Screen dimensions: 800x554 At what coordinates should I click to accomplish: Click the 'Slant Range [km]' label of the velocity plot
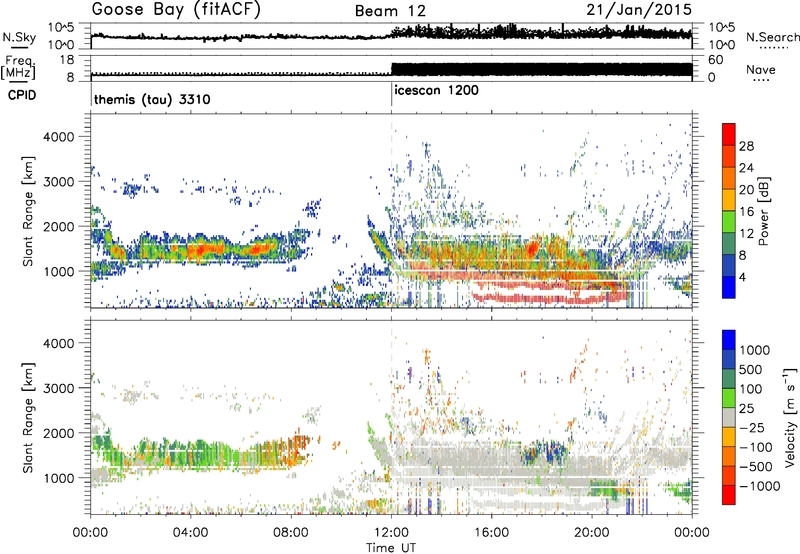point(28,417)
